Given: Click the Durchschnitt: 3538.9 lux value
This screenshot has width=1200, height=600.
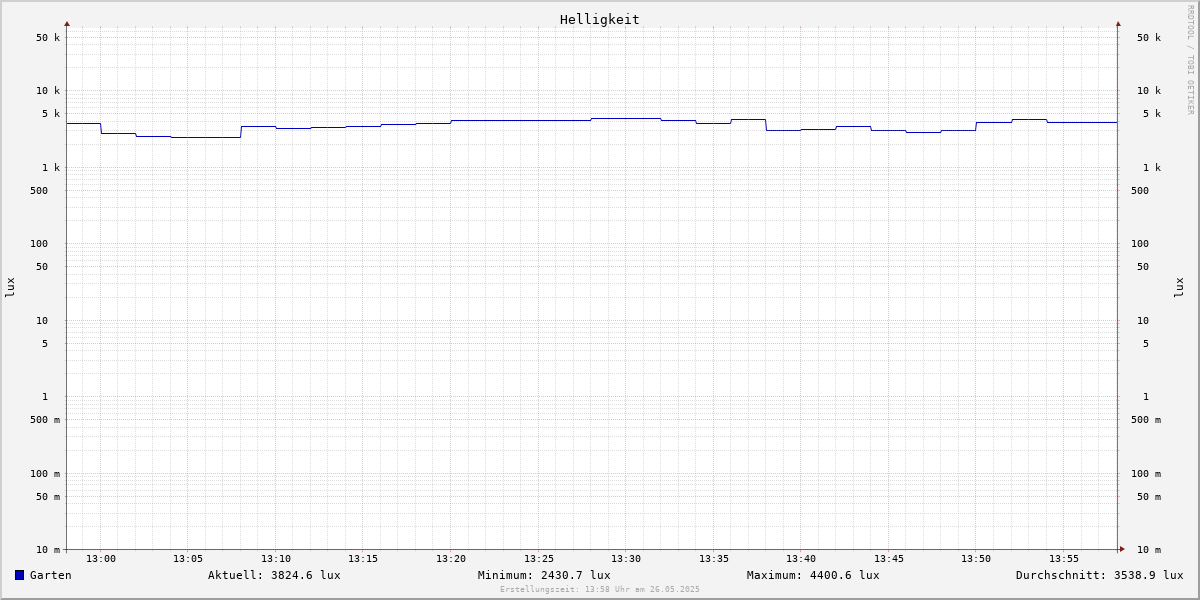Looking at the screenshot, I should pos(1099,575).
